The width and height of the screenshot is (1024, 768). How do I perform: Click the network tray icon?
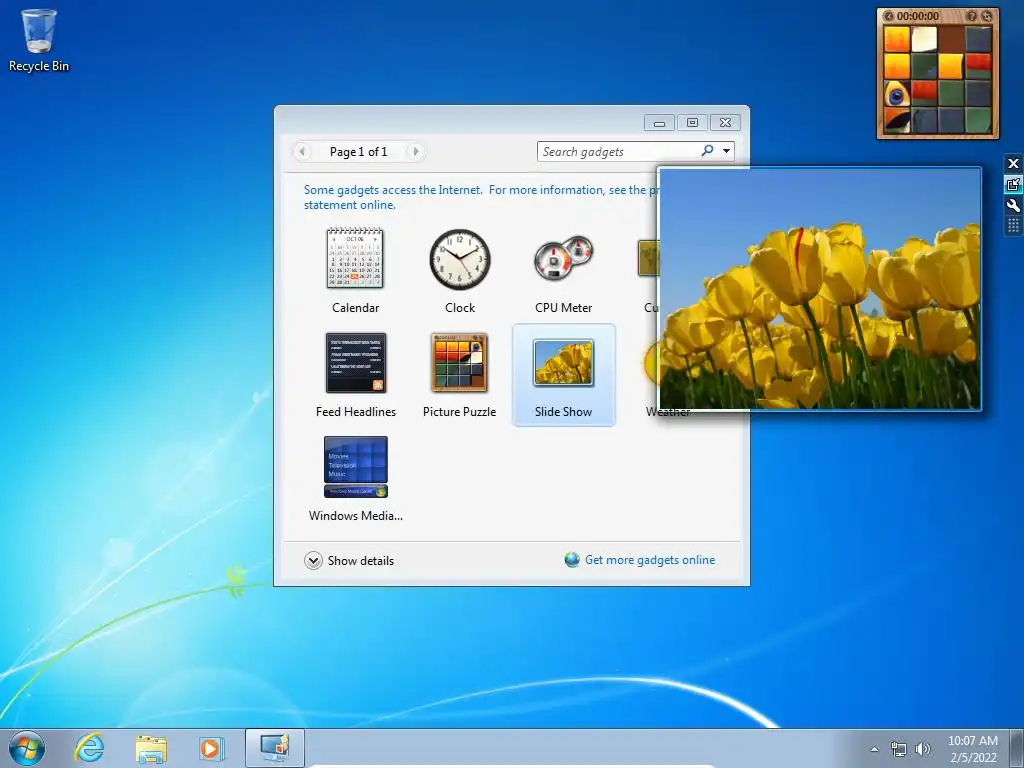click(899, 749)
